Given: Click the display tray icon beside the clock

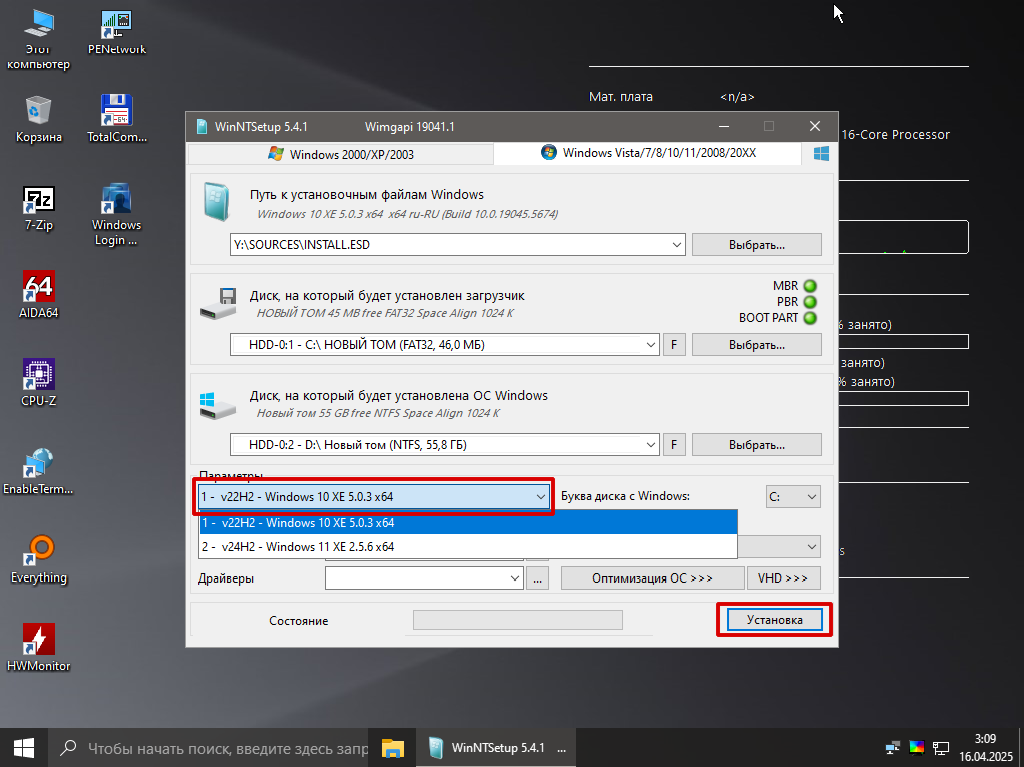Looking at the screenshot, I should coord(941,747).
